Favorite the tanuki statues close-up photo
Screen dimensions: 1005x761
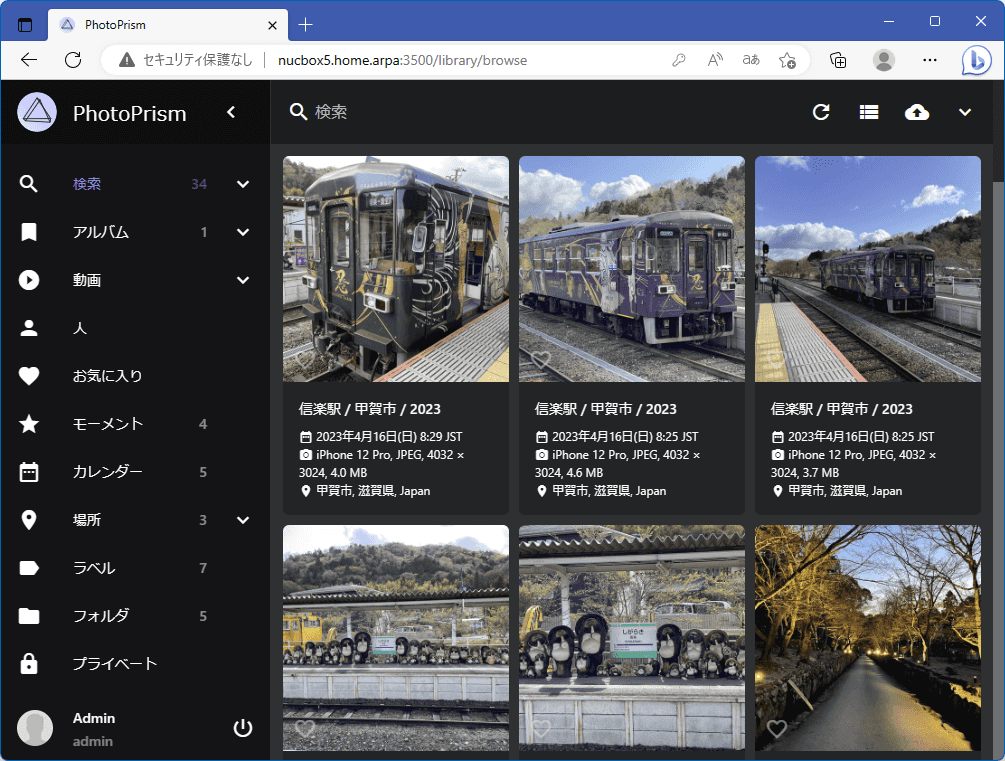[541, 729]
